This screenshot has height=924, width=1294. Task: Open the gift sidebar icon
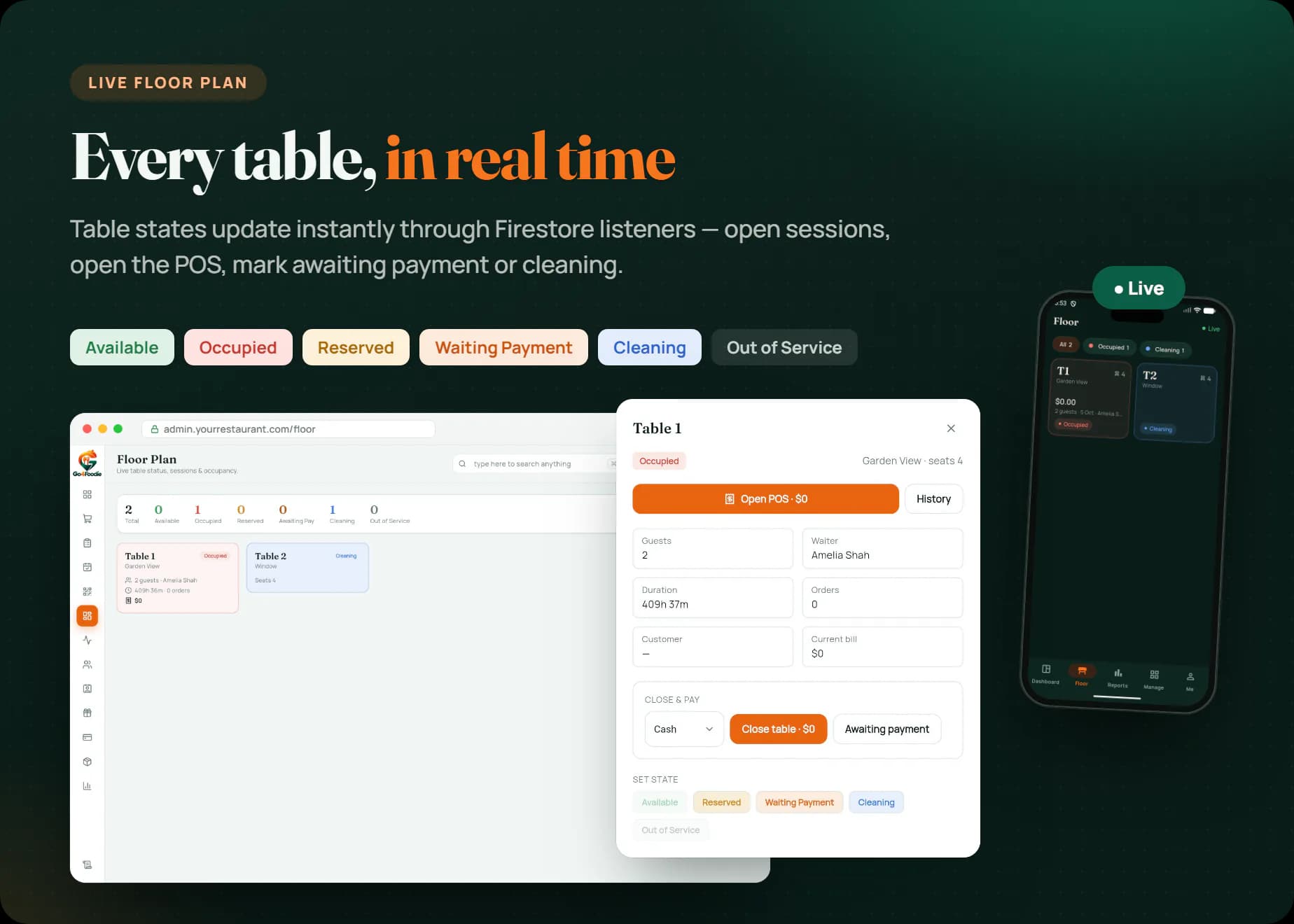(87, 713)
